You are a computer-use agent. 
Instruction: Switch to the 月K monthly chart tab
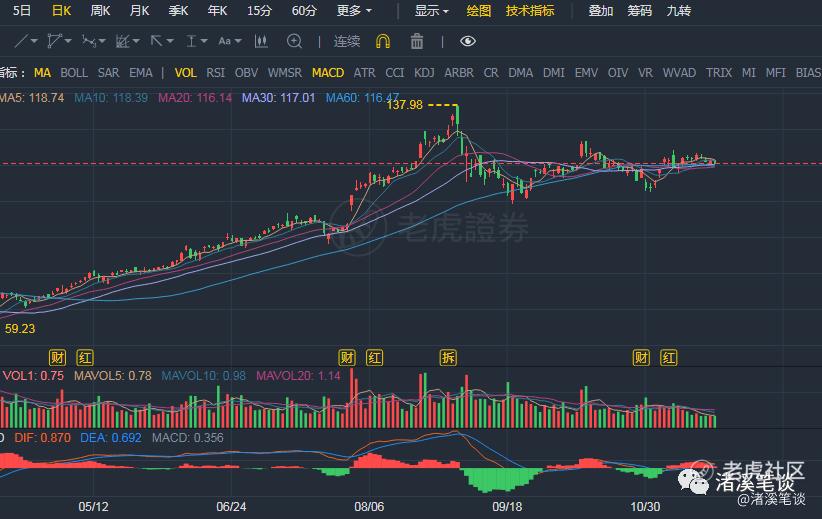click(139, 10)
